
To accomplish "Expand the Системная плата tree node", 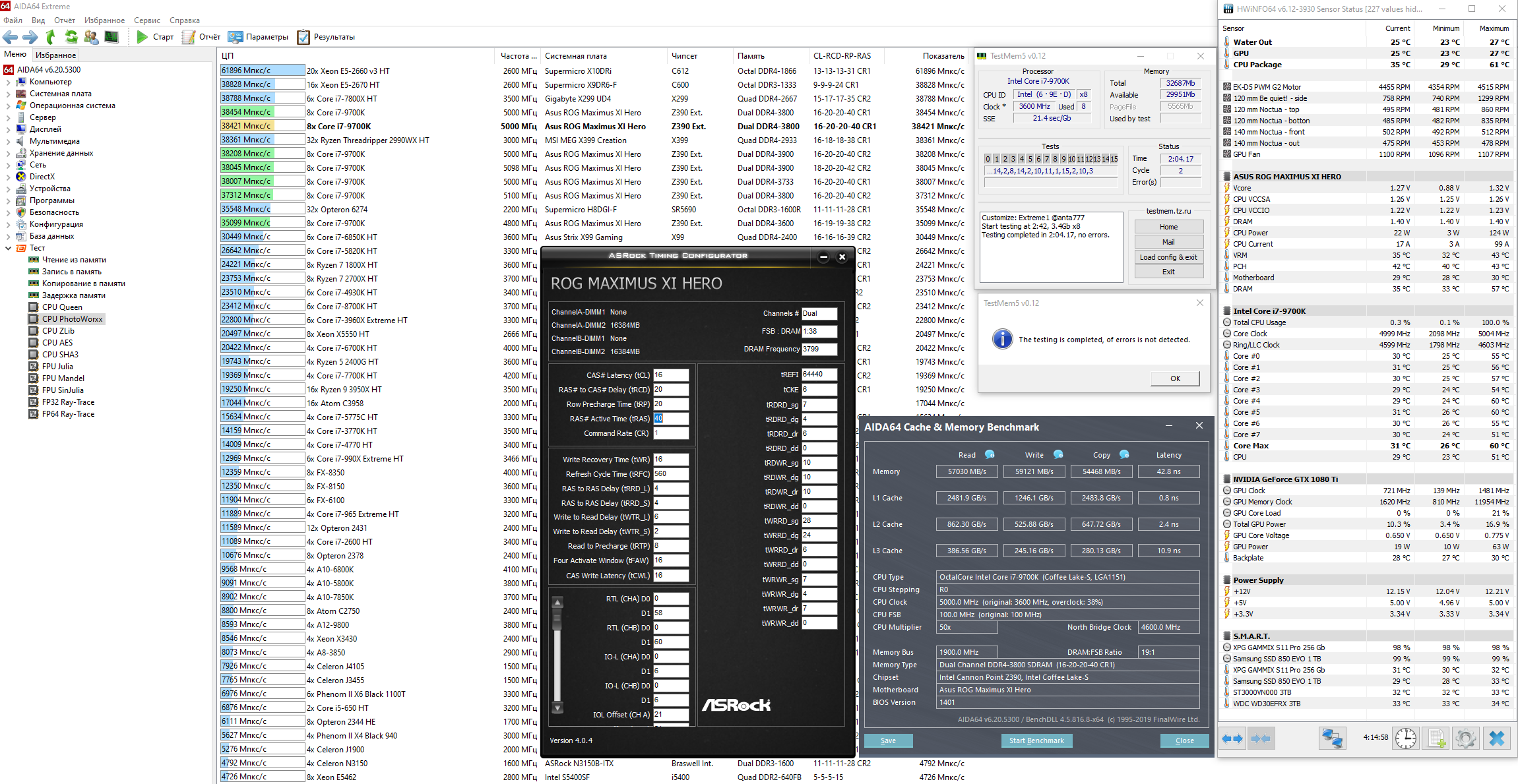I will click(x=8, y=94).
